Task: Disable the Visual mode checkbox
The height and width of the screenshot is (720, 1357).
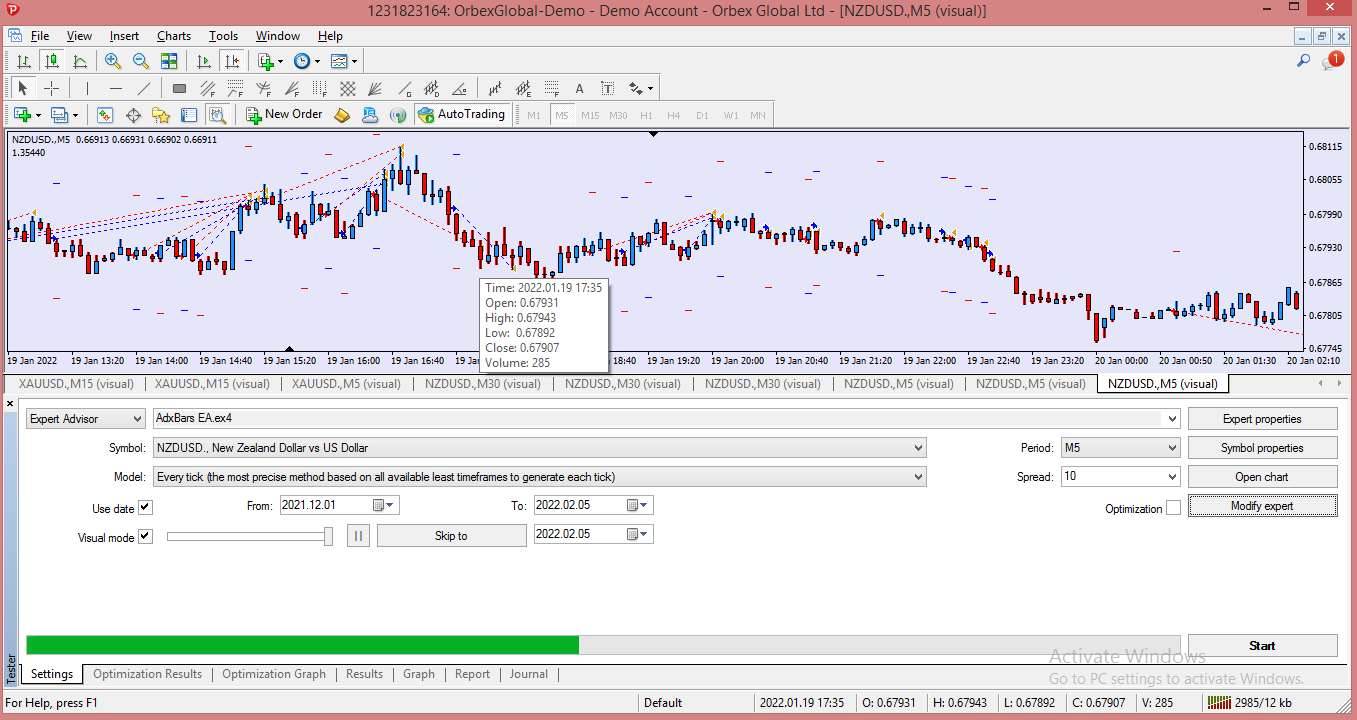Action: [x=145, y=537]
